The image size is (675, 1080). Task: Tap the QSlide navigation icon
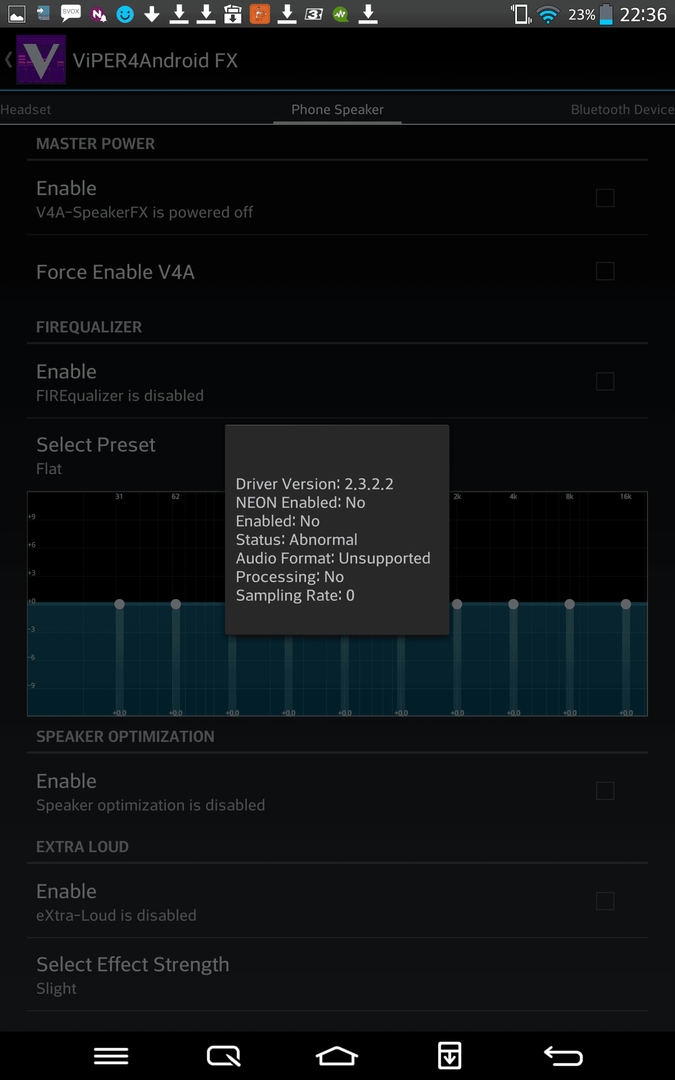pos(224,1055)
